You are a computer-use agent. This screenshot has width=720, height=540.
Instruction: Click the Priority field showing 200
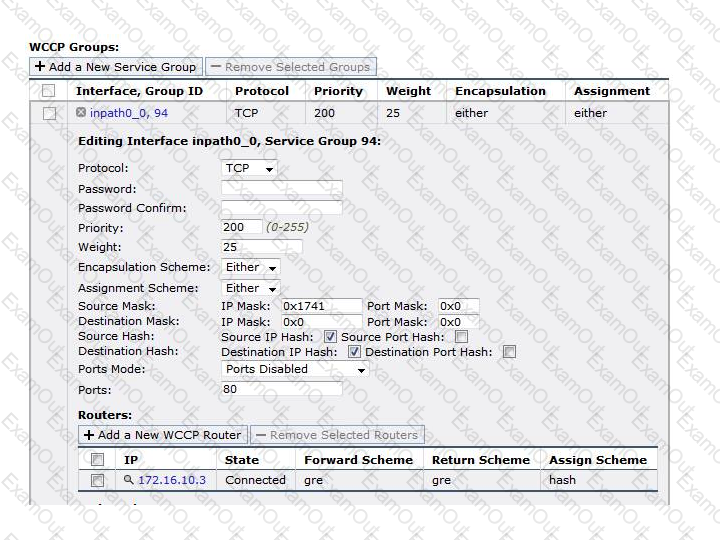point(242,227)
